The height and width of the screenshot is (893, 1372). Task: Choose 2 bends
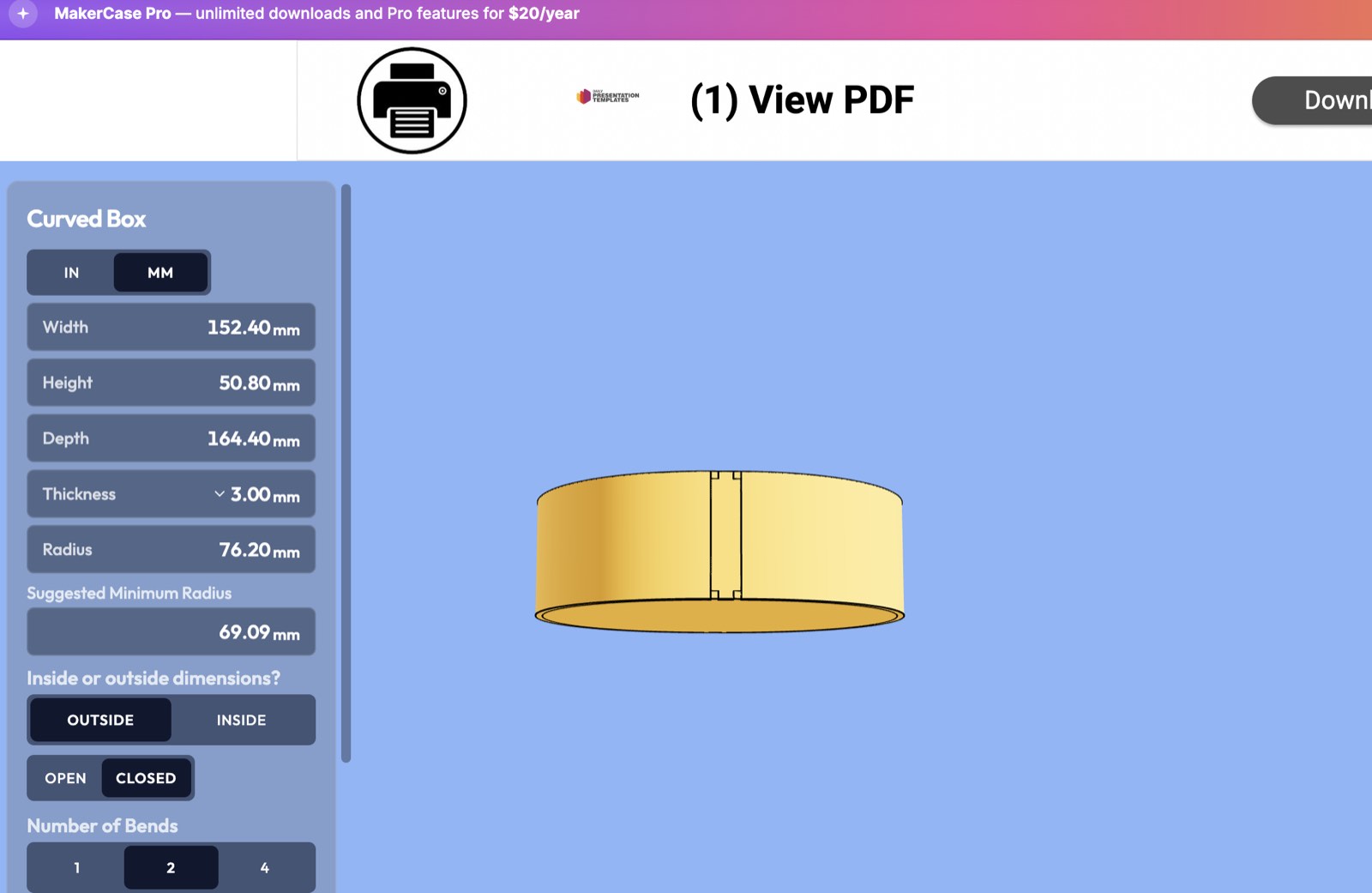[171, 868]
